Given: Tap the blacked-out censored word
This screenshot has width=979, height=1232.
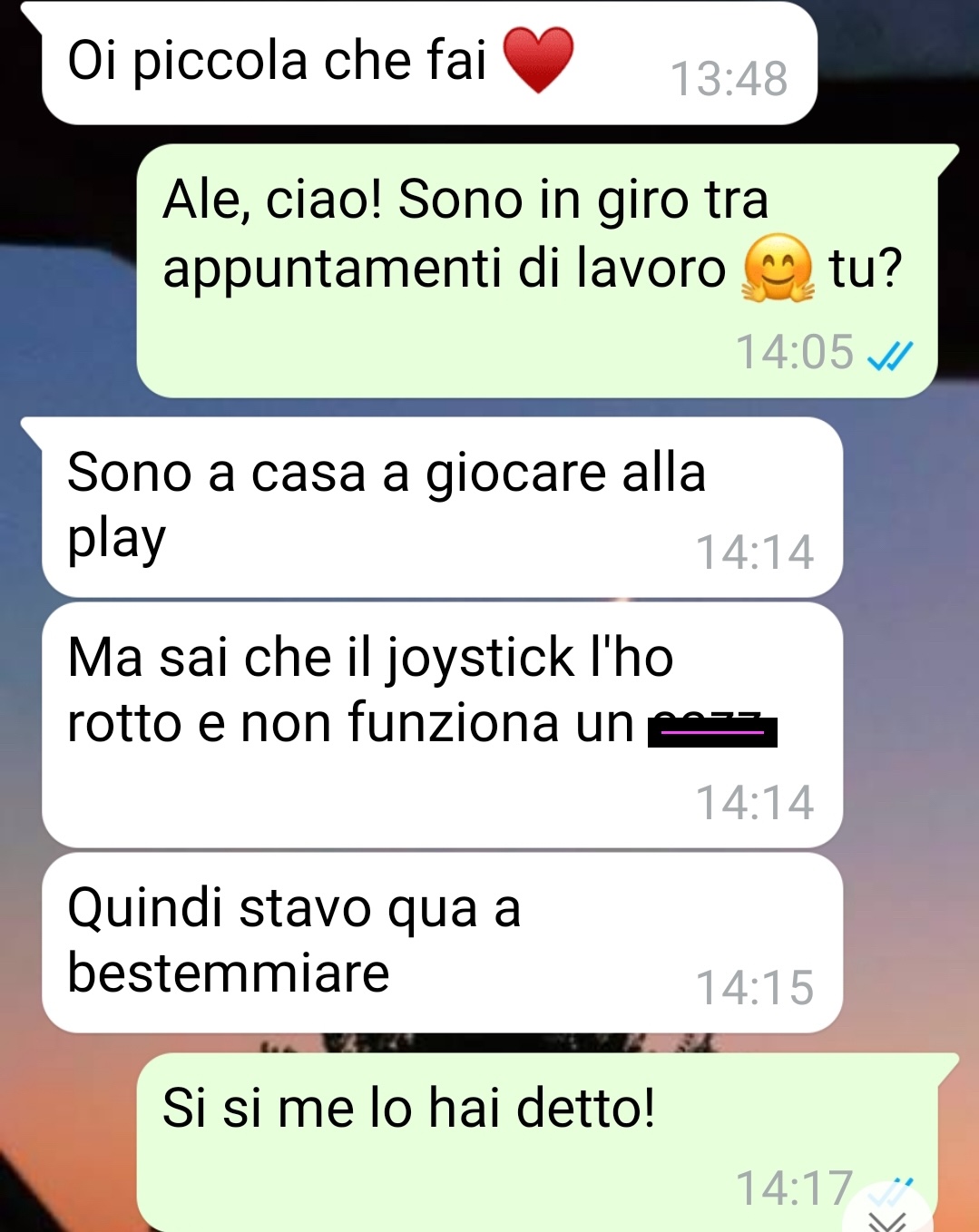Looking at the screenshot, I should [712, 730].
